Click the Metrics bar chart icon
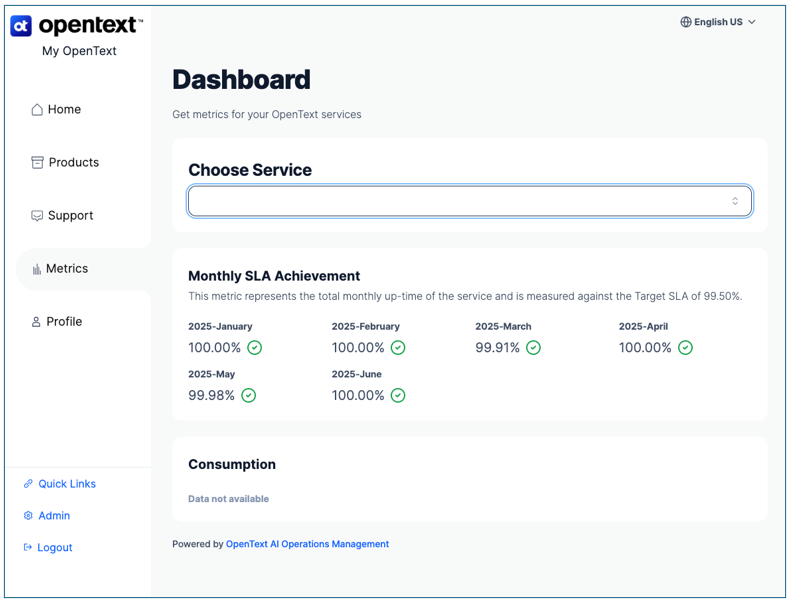790x601 pixels. click(x=37, y=269)
